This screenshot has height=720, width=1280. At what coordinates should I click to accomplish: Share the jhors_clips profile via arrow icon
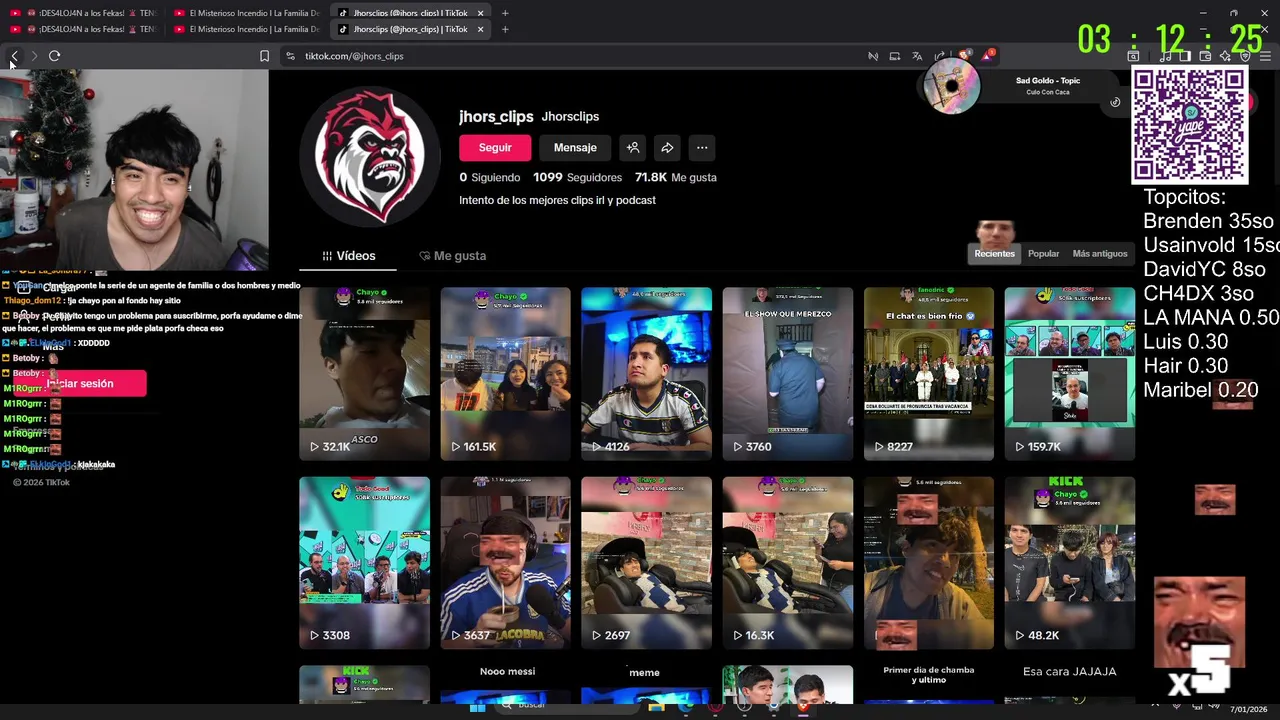pyautogui.click(x=667, y=147)
